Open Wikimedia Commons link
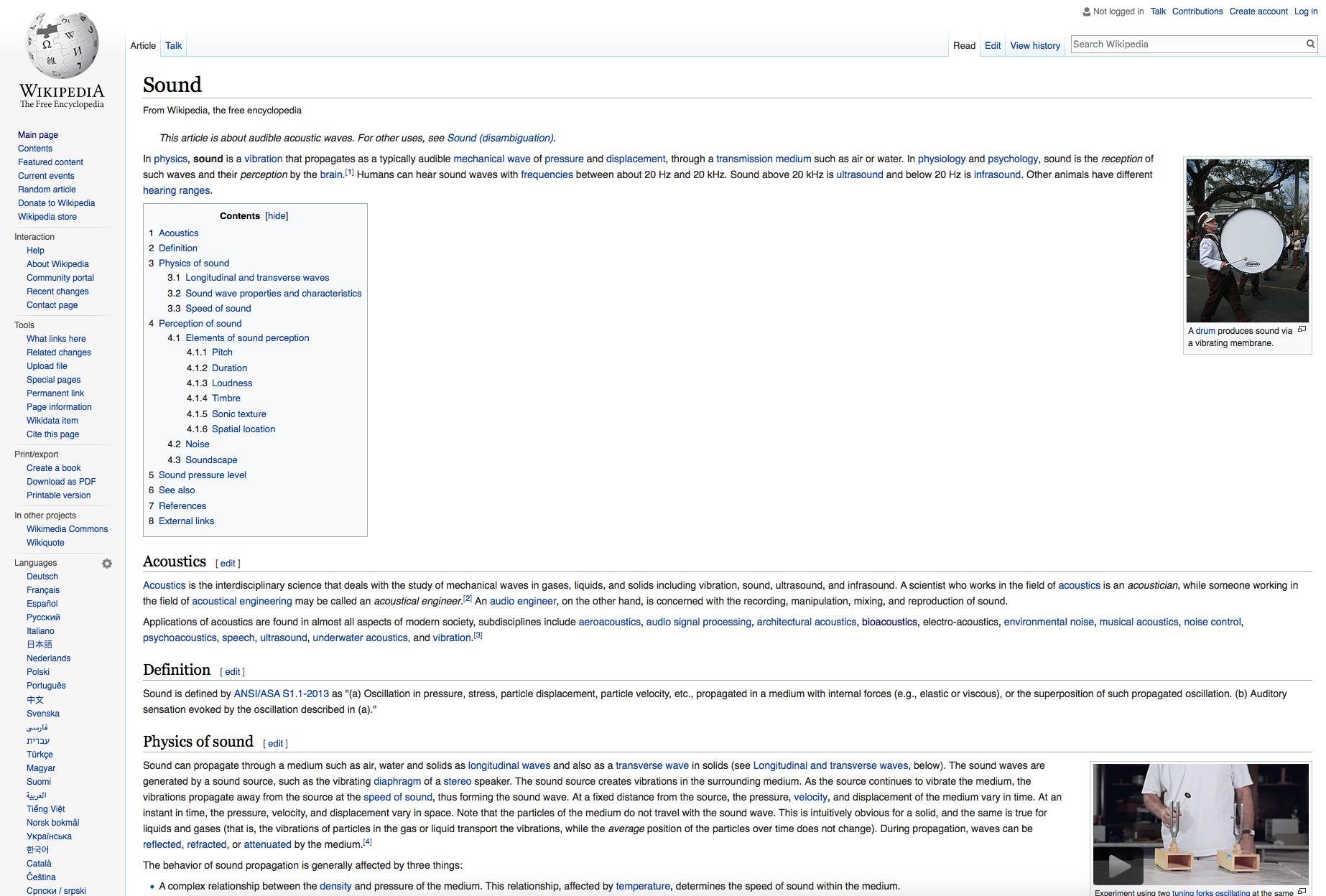This screenshot has height=896, width=1326. 67,529
